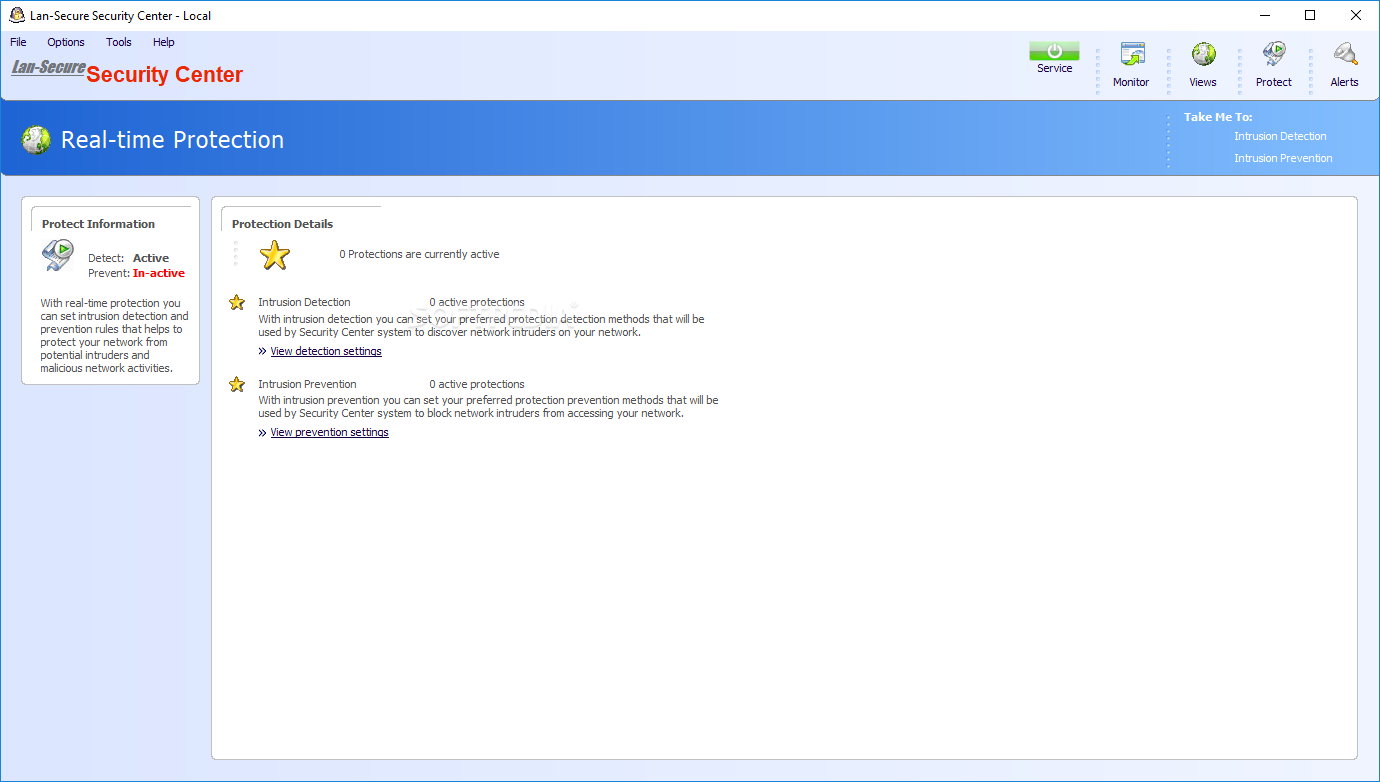Viewport: 1380px width, 782px height.
Task: Click the large star protections icon
Action: pyautogui.click(x=275, y=255)
